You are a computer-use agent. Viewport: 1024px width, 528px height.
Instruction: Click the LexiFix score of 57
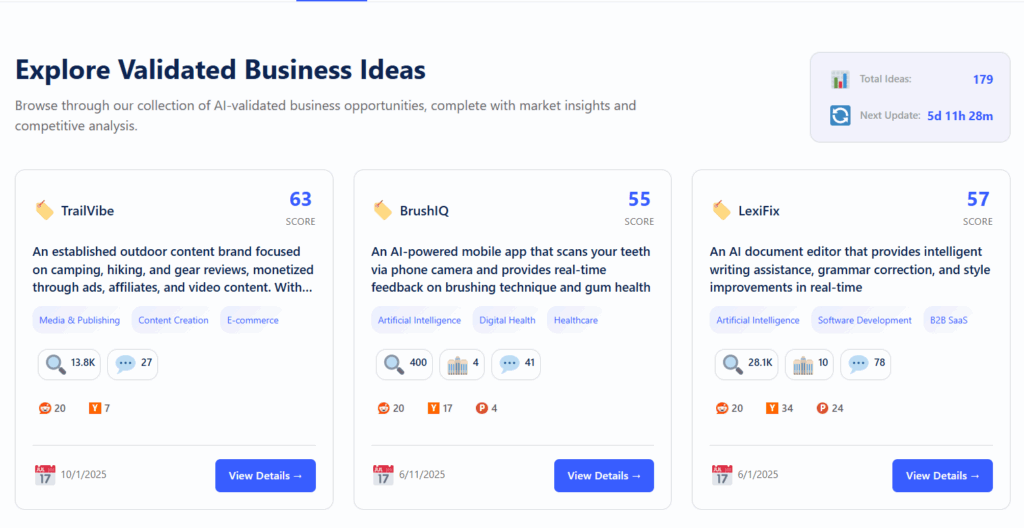pyautogui.click(x=978, y=200)
